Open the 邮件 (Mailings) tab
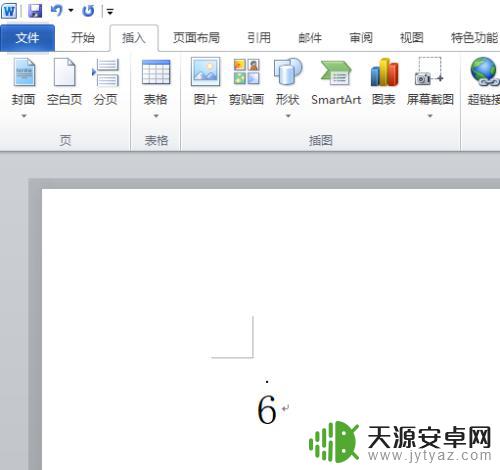The width and height of the screenshot is (500, 470). [x=310, y=38]
